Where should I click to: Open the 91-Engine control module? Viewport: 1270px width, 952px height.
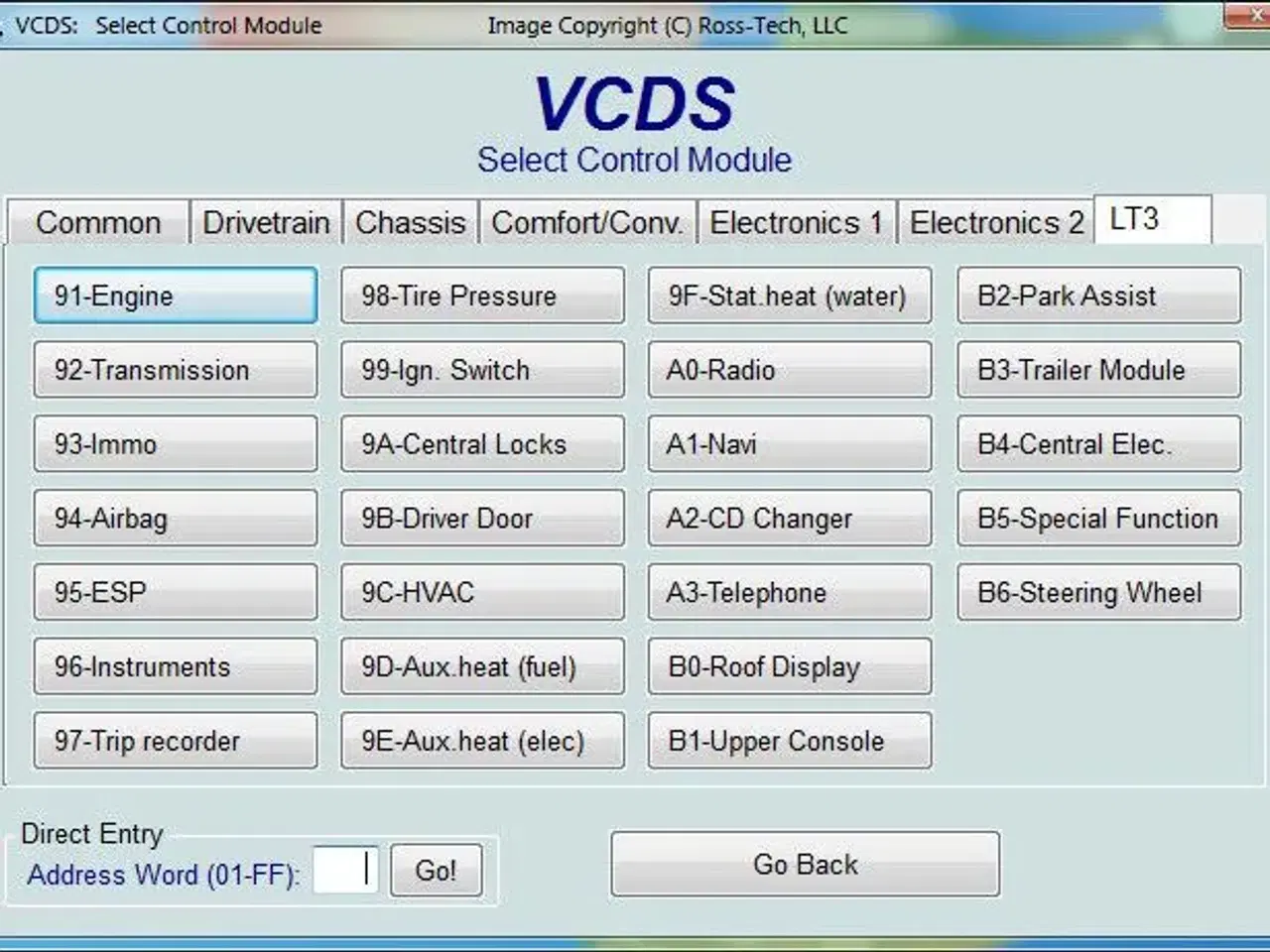click(x=176, y=295)
